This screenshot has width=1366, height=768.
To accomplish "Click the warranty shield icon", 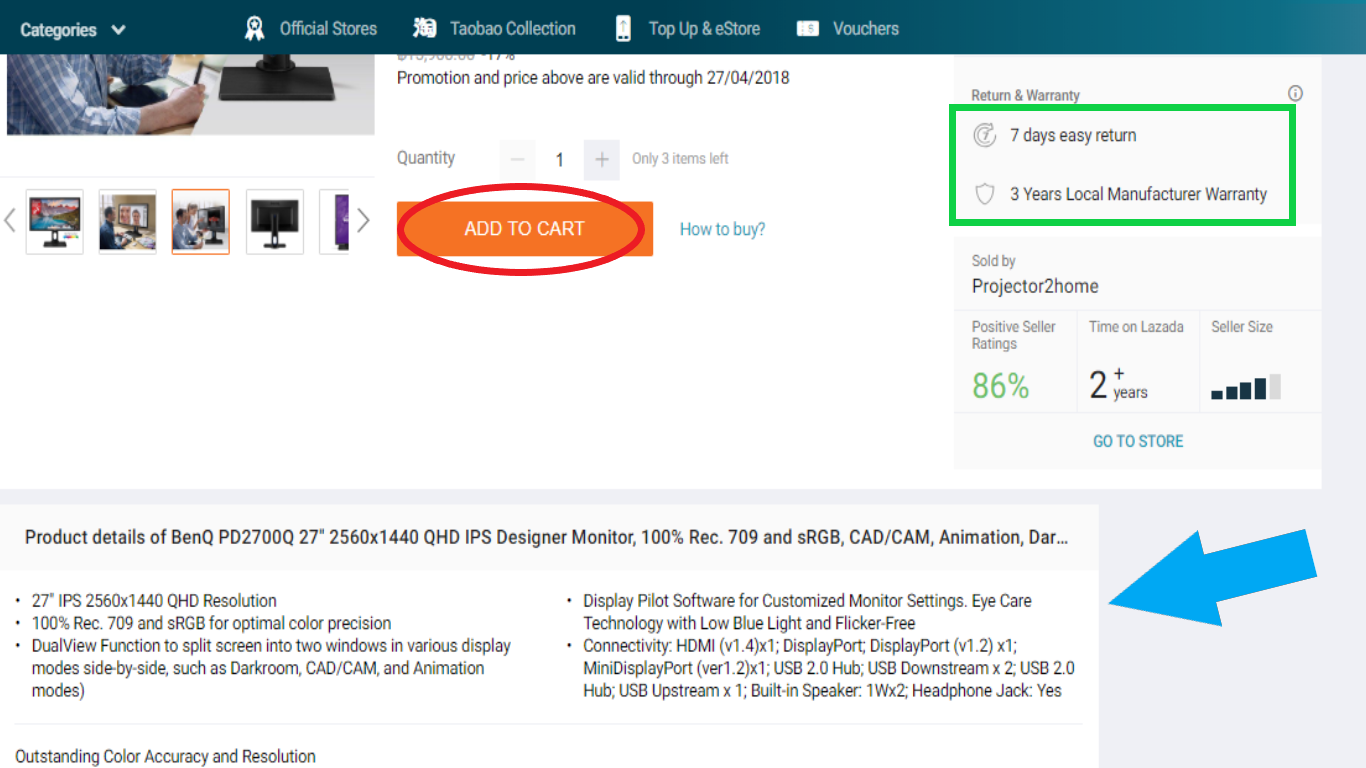I will [x=985, y=194].
